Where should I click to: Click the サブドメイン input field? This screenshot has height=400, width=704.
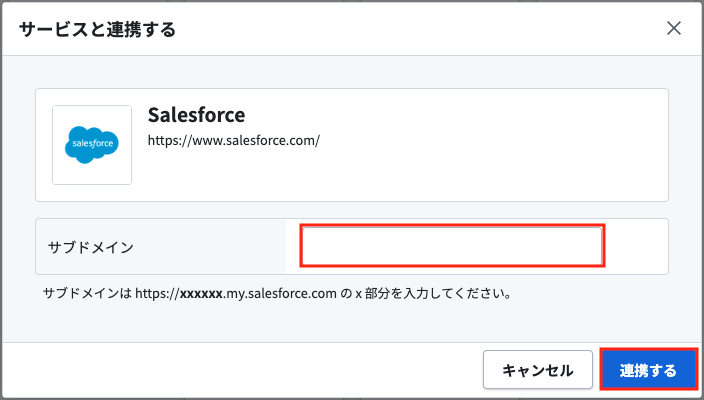pyautogui.click(x=452, y=246)
